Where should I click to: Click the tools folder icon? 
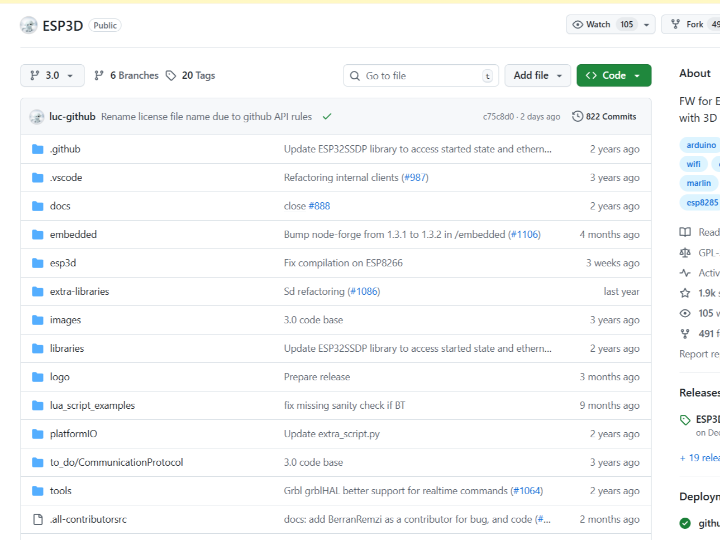(38, 491)
